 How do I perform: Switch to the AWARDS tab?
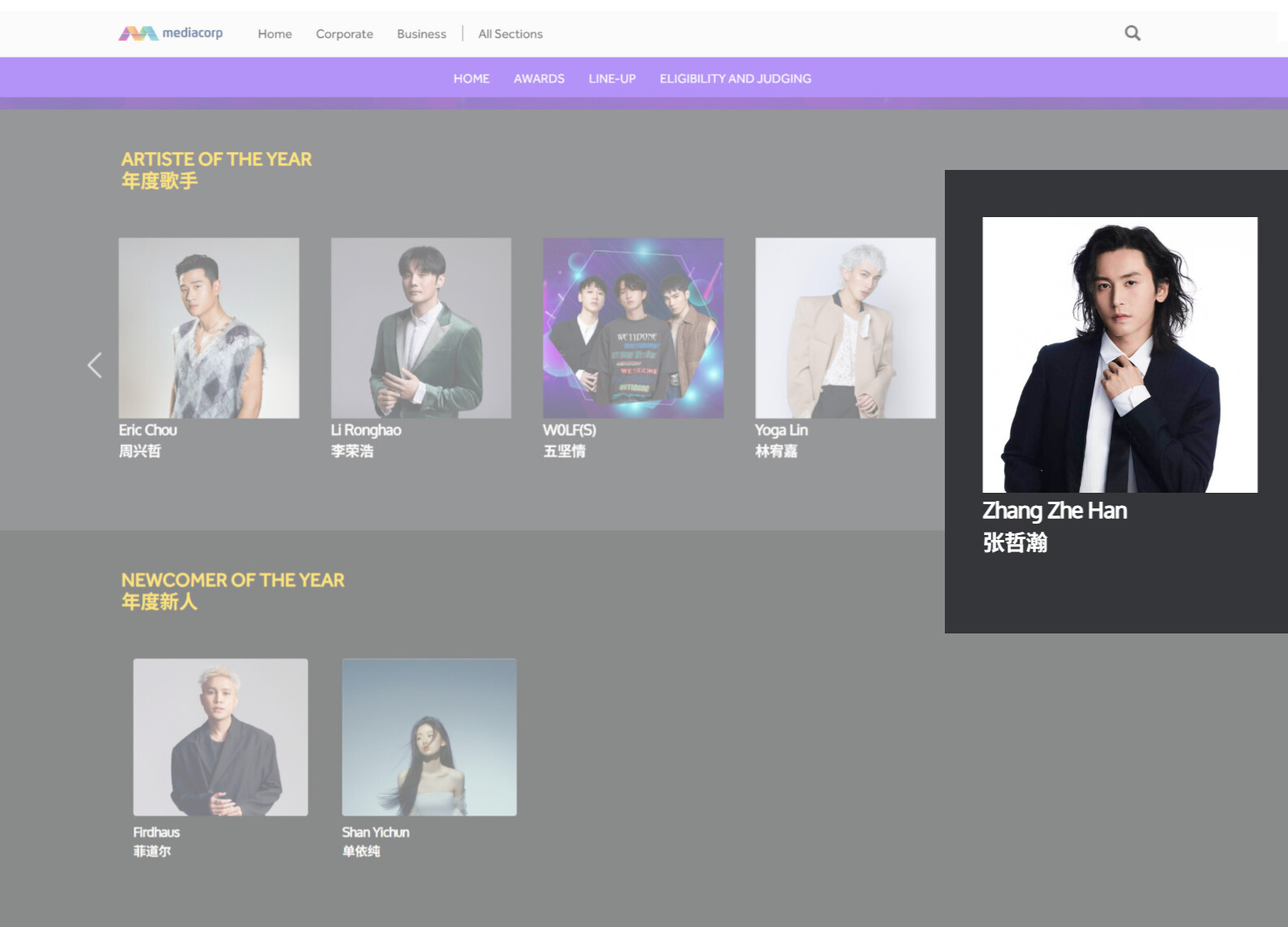point(538,79)
